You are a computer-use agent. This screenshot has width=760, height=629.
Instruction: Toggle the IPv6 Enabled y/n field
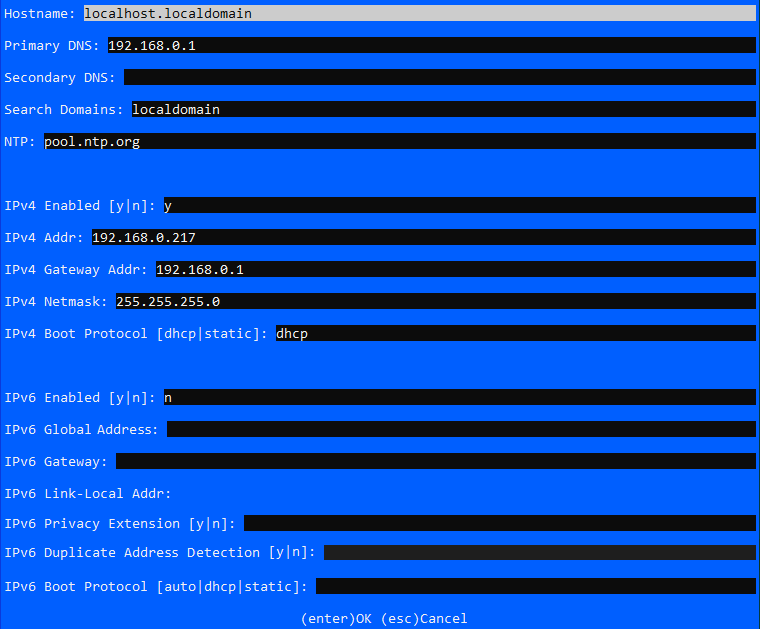tap(458, 397)
